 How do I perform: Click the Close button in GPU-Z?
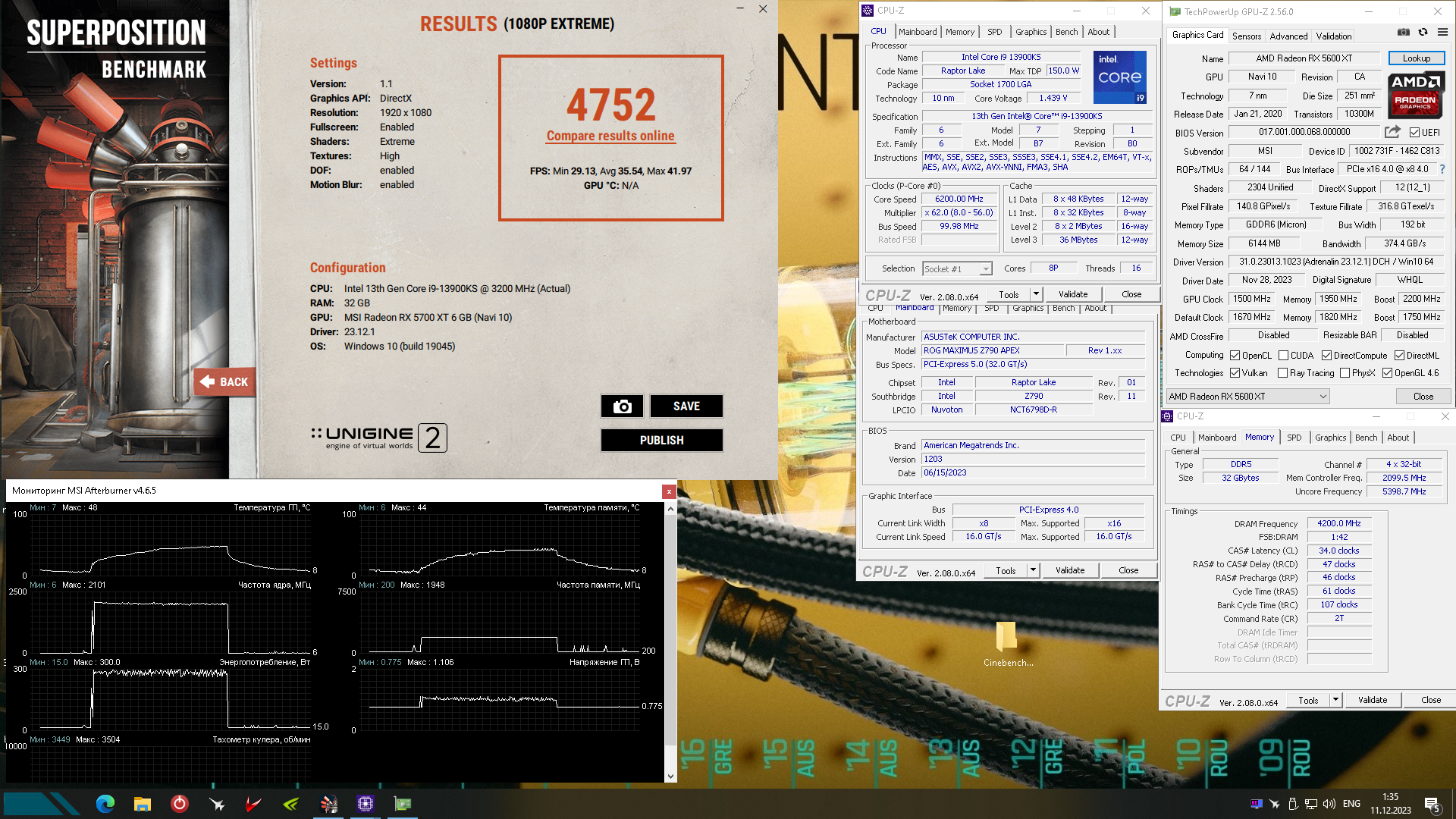pyautogui.click(x=1423, y=397)
